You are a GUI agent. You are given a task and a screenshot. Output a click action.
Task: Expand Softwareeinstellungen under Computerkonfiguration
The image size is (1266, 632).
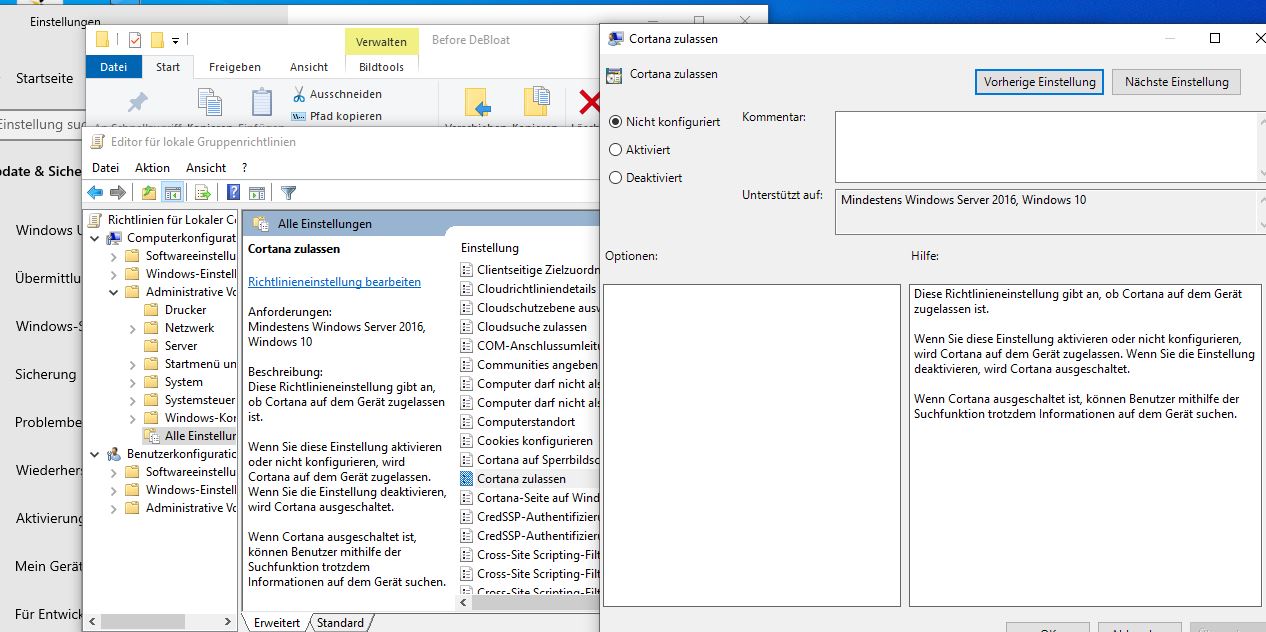click(114, 256)
